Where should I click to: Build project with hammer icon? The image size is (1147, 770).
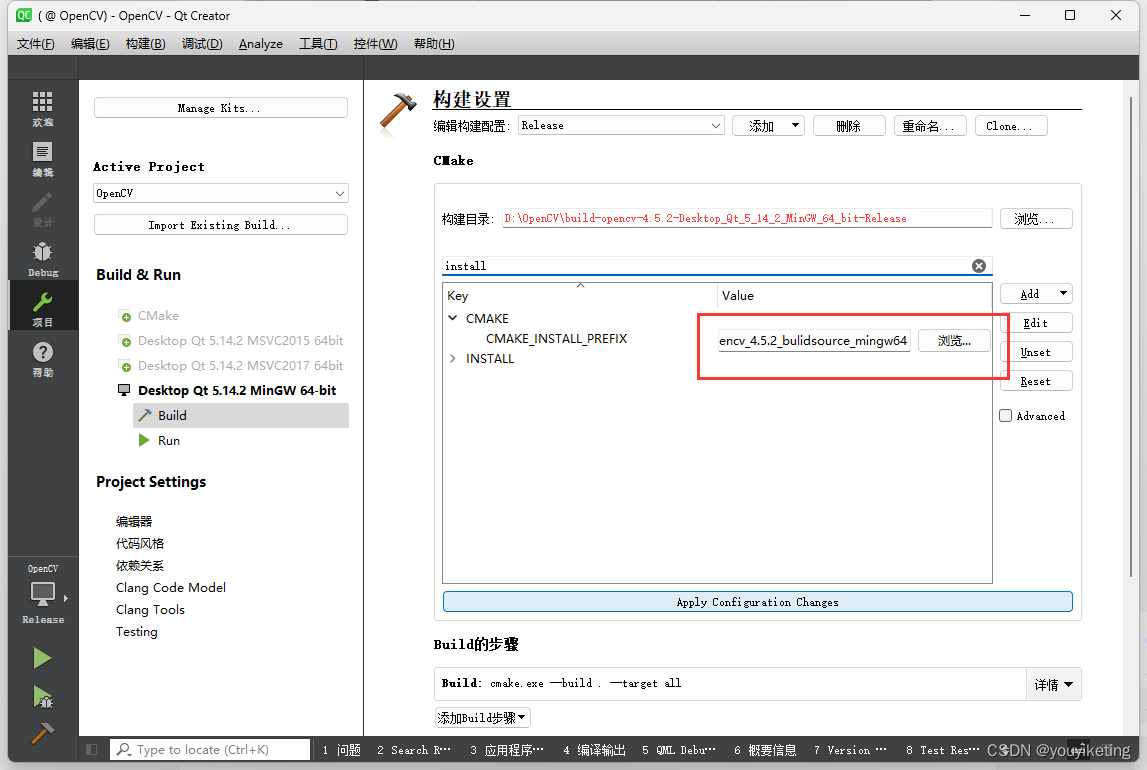[42, 733]
